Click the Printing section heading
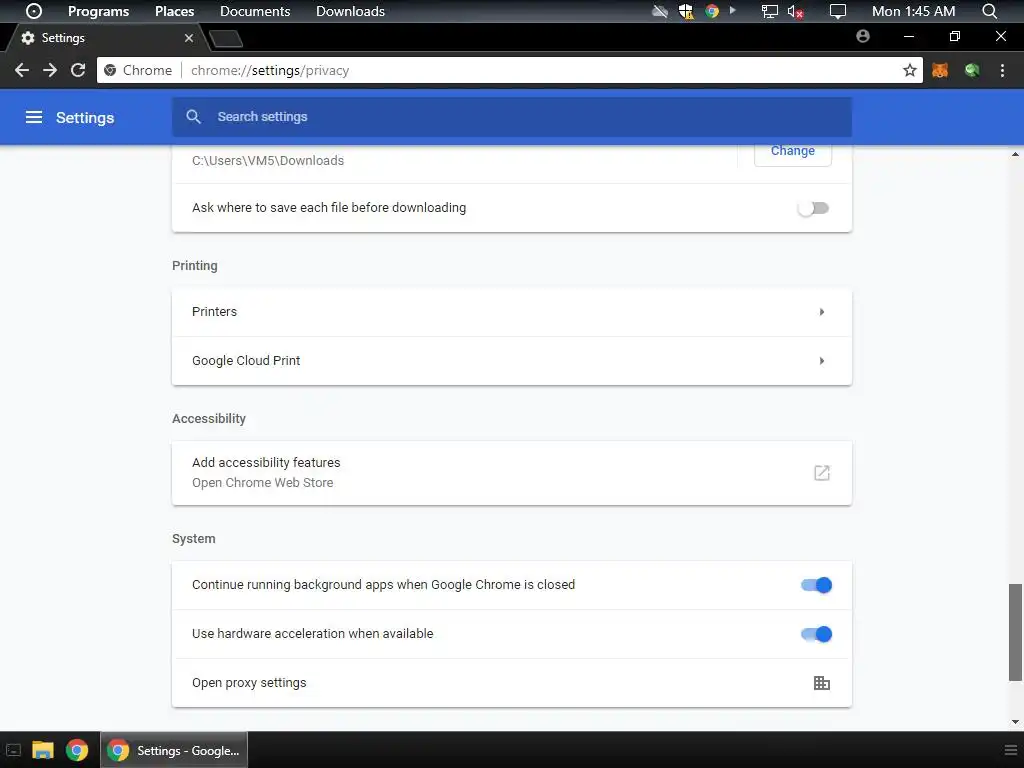Screen dimensions: 1024x768 [195, 266]
